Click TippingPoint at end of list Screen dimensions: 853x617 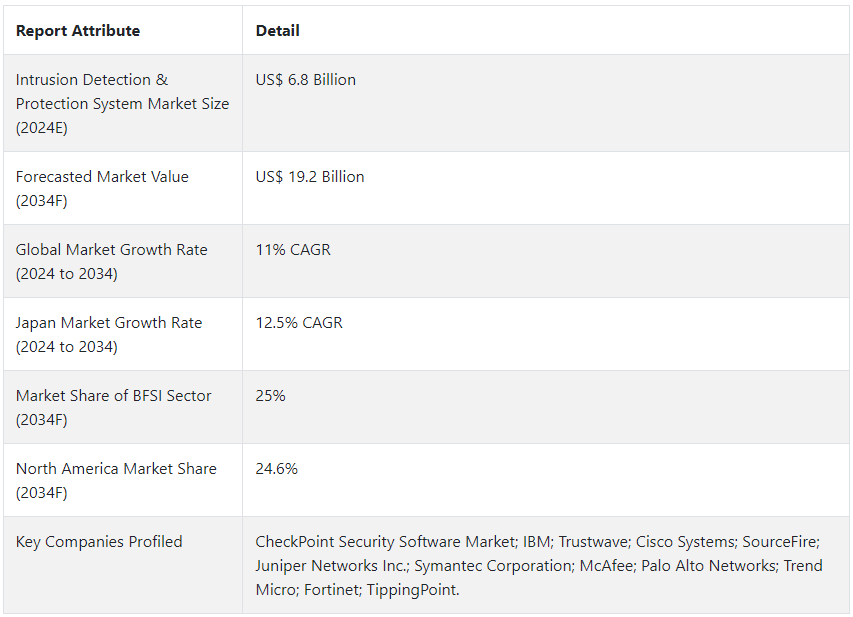pos(413,590)
